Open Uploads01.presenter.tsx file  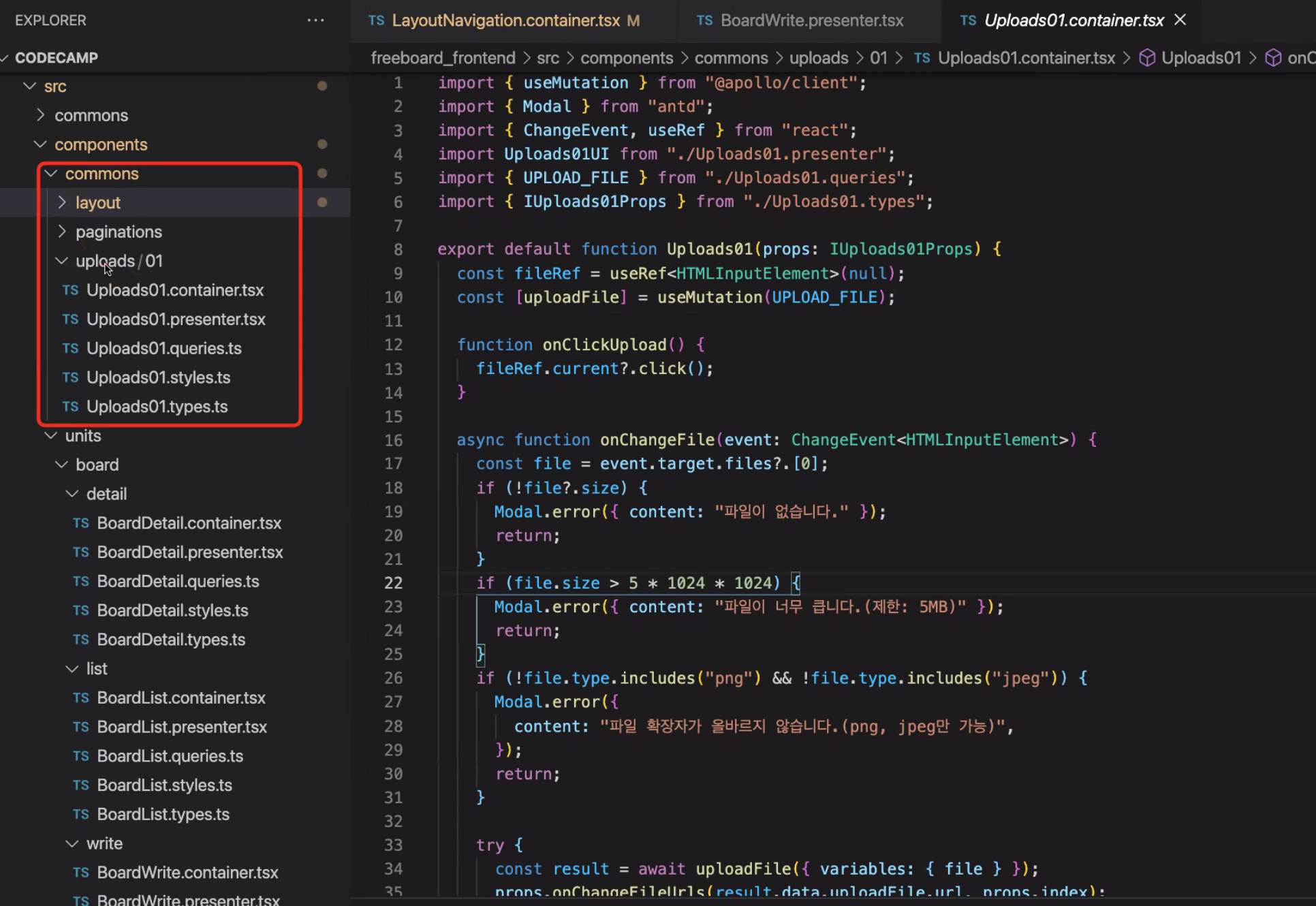click(176, 319)
